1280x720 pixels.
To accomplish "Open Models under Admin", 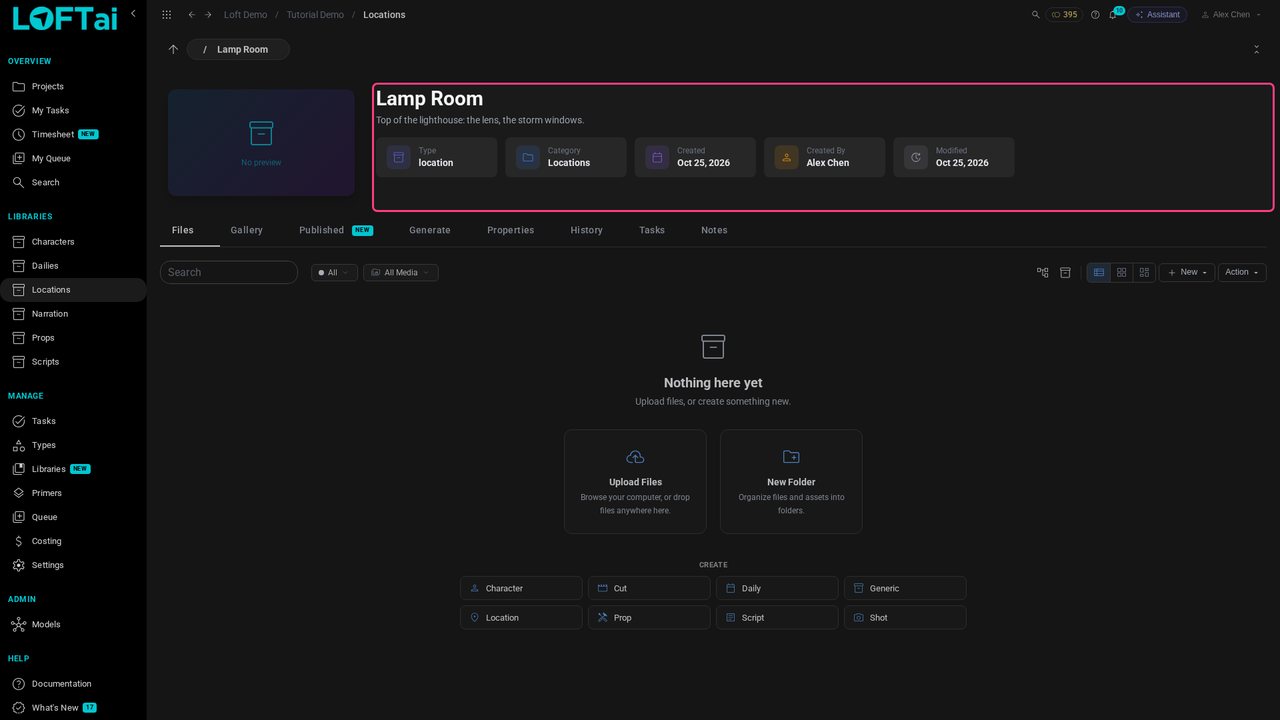I will pyautogui.click(x=73, y=624).
